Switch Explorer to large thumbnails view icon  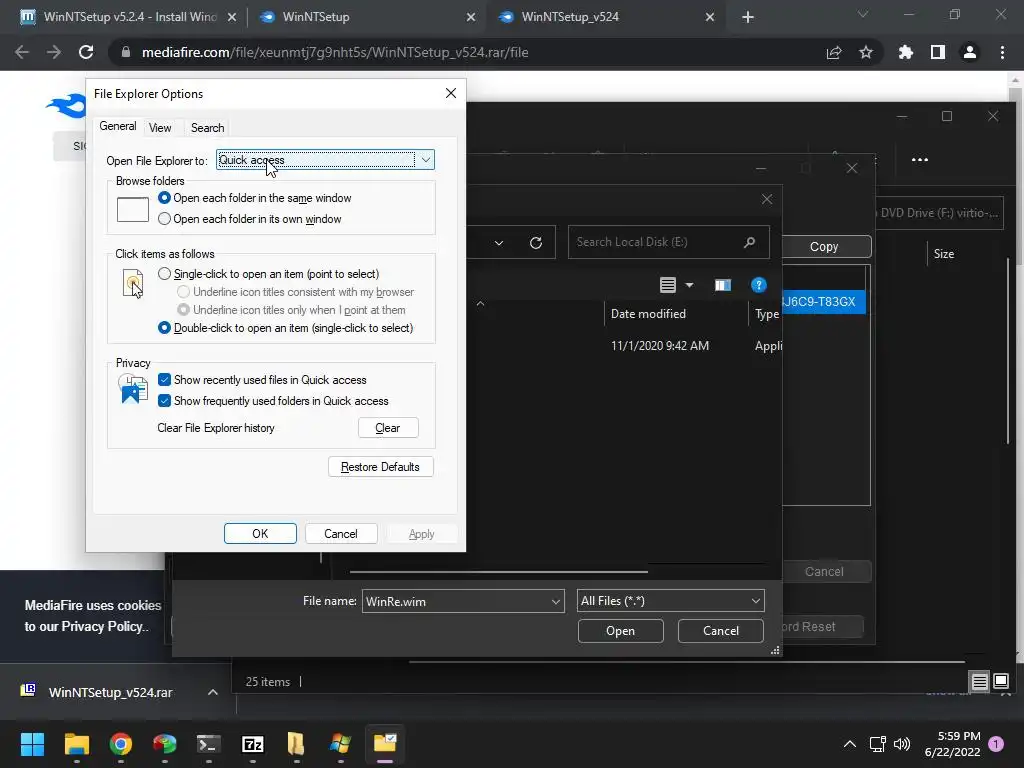1000,681
